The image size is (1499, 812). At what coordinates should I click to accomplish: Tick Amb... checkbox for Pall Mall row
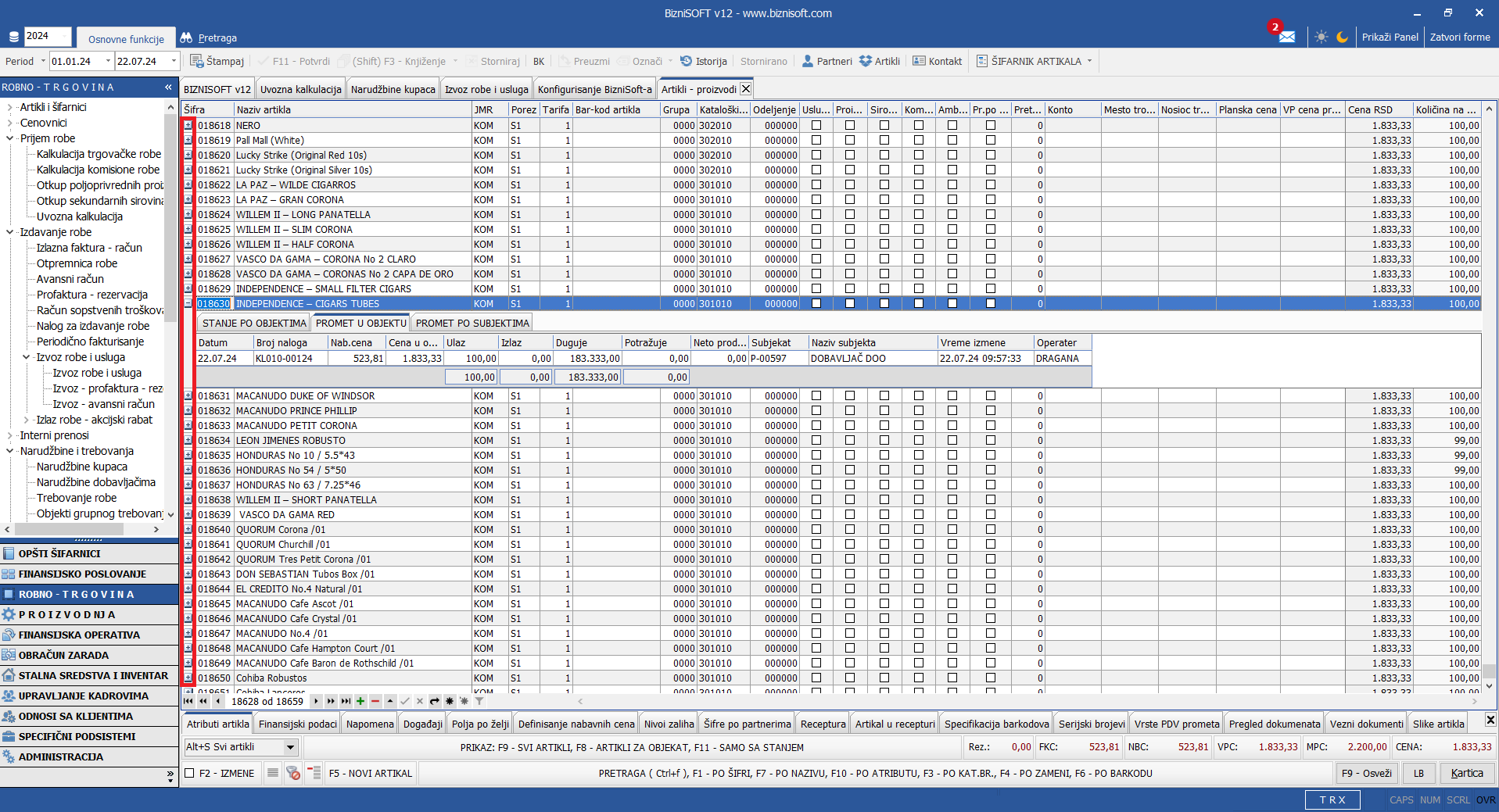pos(952,140)
